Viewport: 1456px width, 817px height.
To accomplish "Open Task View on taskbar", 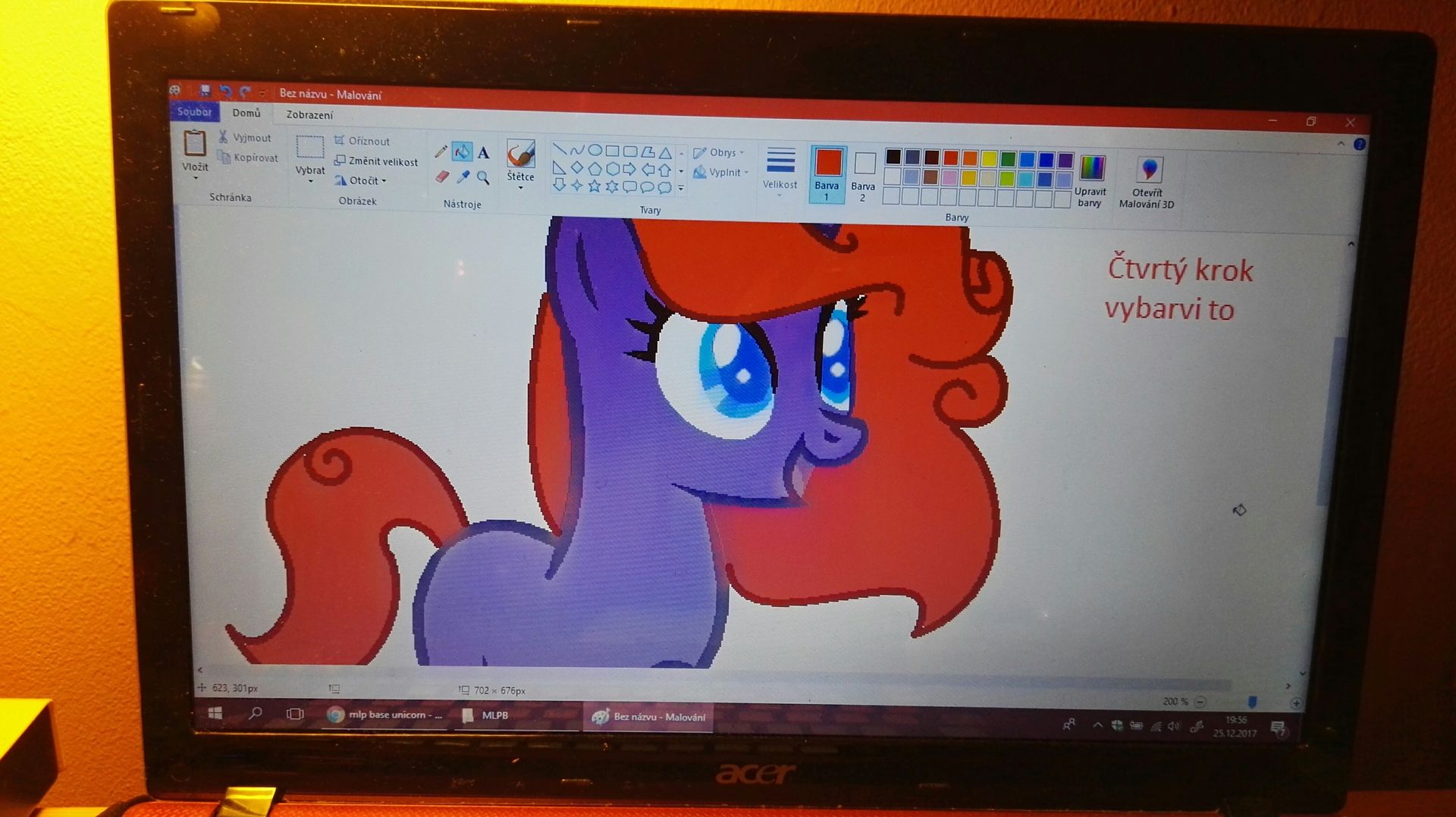I will [x=295, y=714].
